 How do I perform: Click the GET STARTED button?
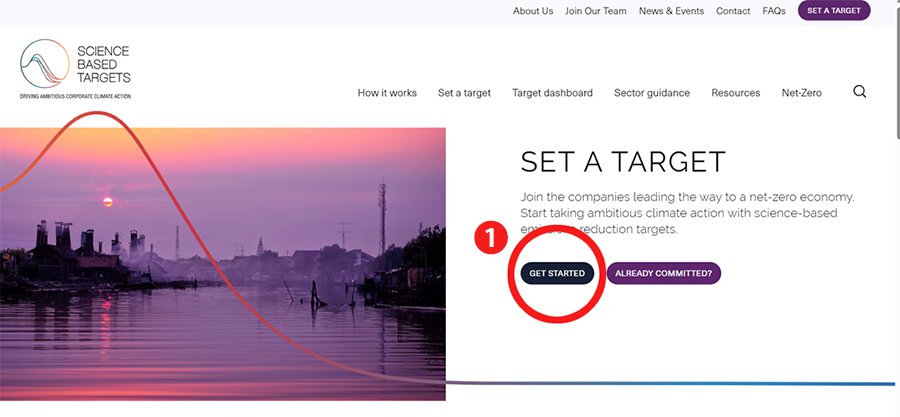(557, 273)
